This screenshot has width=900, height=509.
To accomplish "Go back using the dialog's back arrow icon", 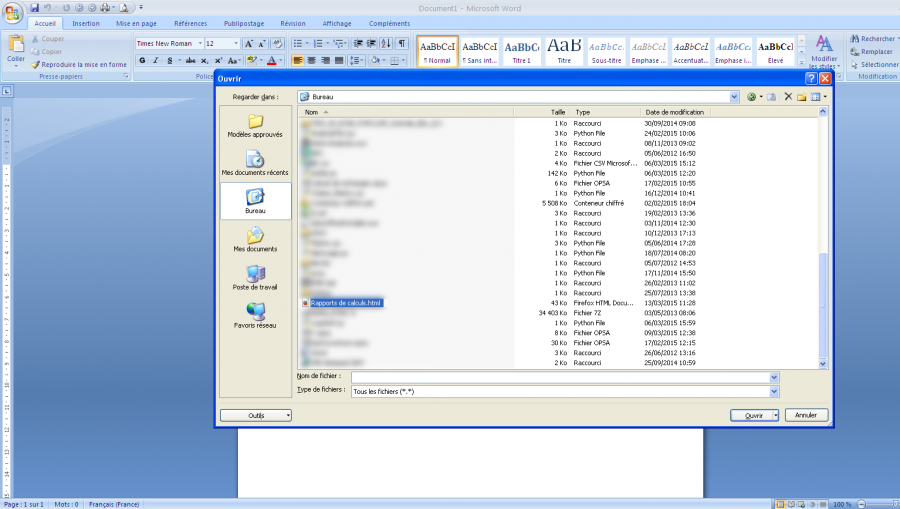I will (x=751, y=97).
